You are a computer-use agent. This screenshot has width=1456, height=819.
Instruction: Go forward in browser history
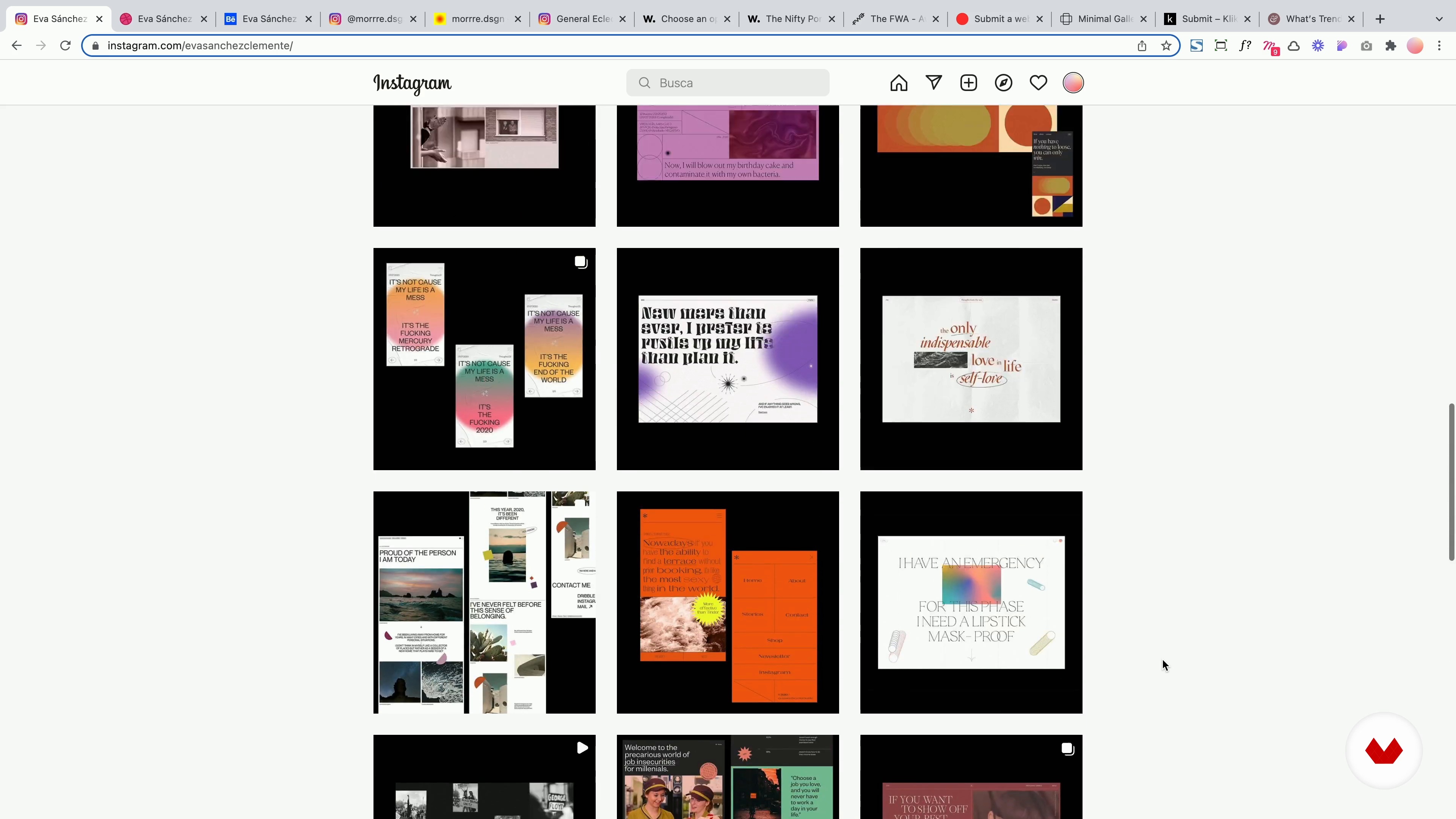pyautogui.click(x=41, y=46)
